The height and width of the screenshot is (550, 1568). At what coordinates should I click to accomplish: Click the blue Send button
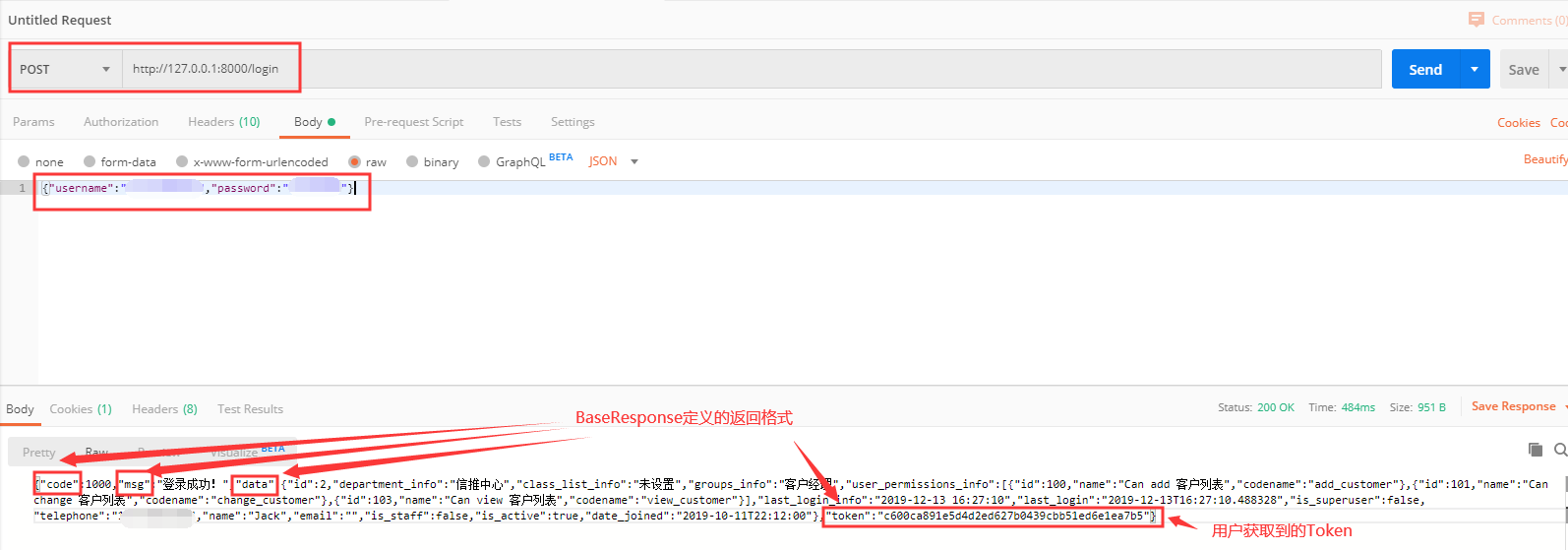(1425, 69)
